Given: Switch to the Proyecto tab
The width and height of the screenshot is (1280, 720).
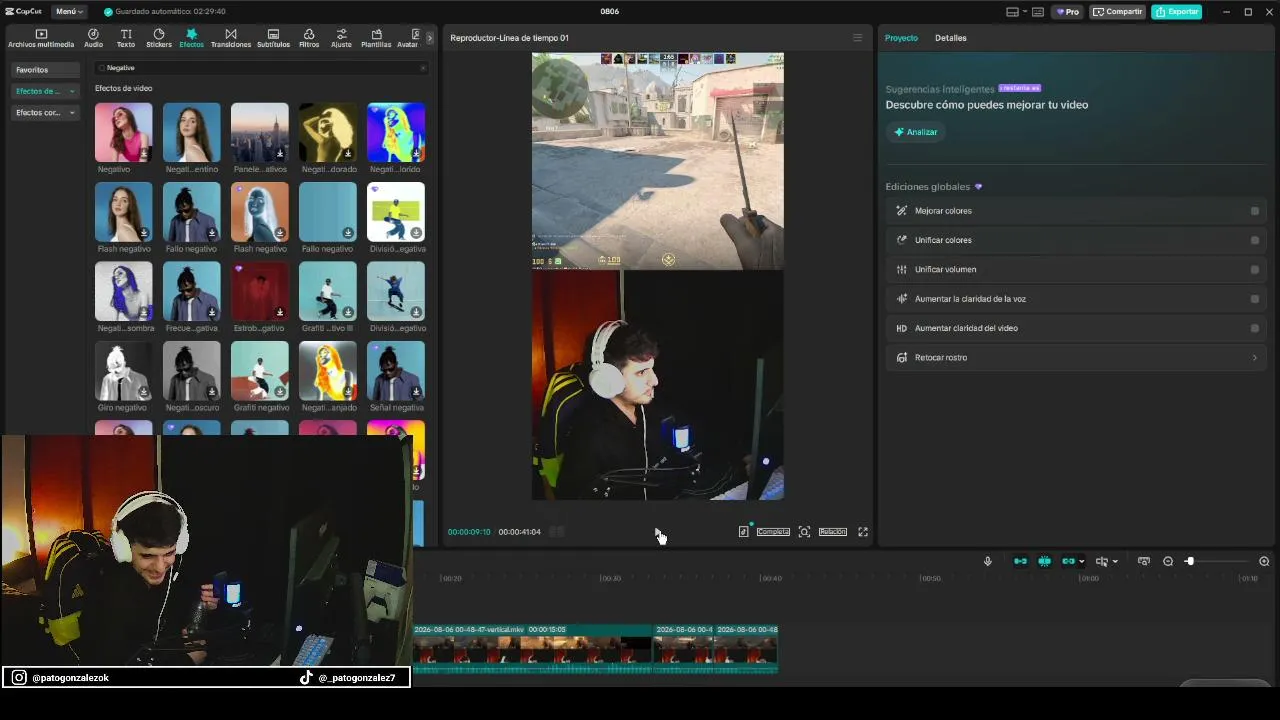Looking at the screenshot, I should (901, 38).
